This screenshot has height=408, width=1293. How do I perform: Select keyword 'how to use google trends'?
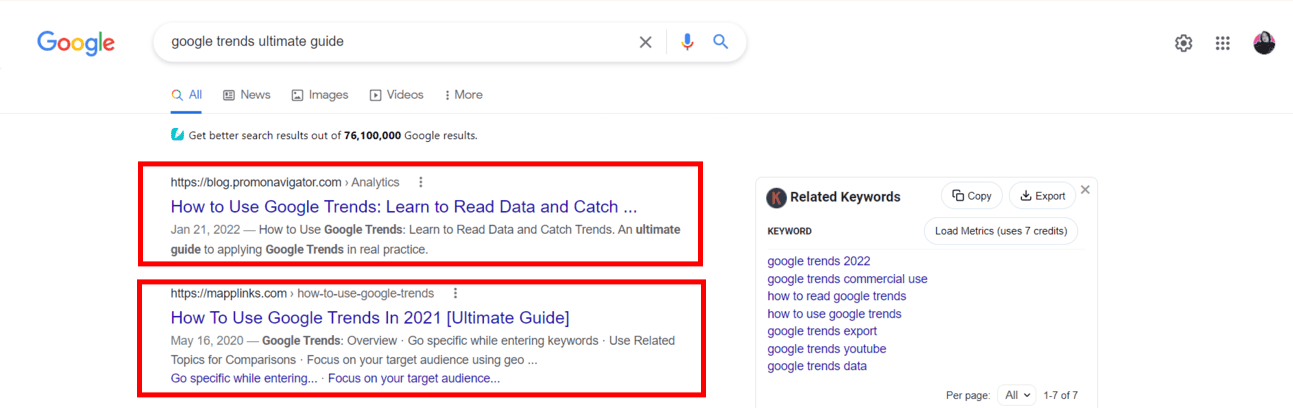834,314
